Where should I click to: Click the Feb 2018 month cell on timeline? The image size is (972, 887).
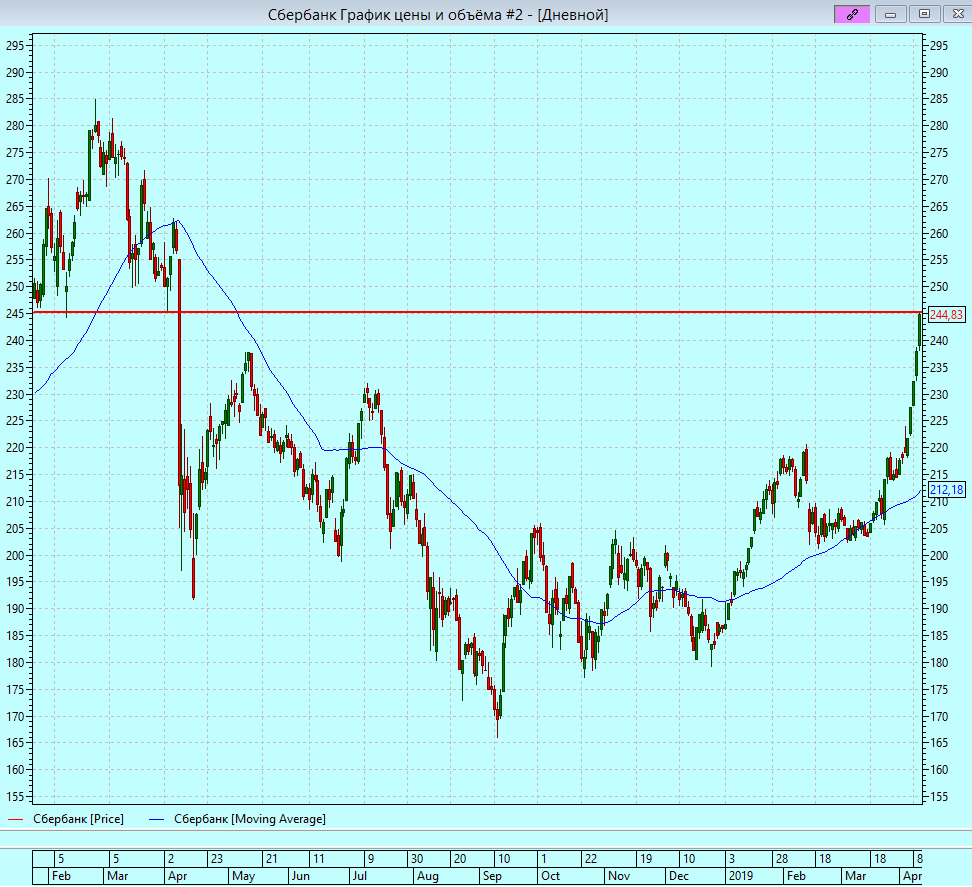tap(75, 876)
